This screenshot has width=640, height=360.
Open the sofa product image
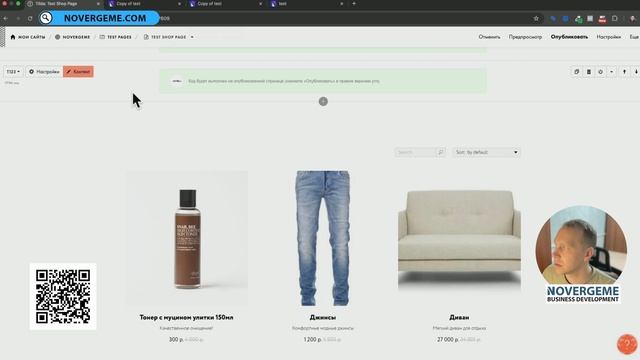[x=459, y=238]
